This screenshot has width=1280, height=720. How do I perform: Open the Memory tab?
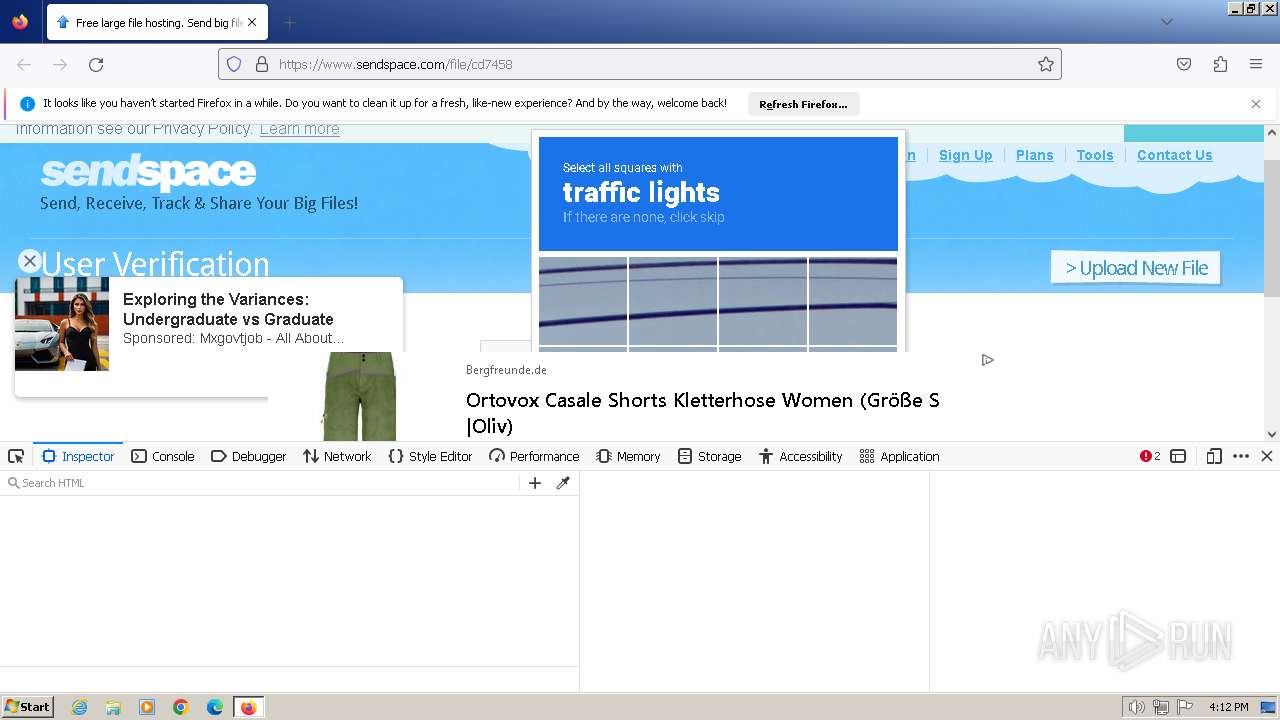pyautogui.click(x=628, y=456)
